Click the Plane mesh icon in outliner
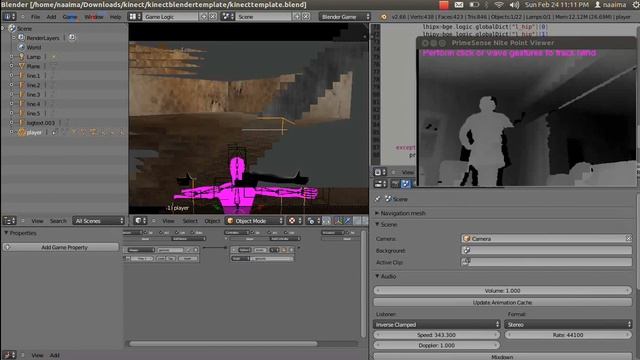The width and height of the screenshot is (640, 360). [x=21, y=66]
